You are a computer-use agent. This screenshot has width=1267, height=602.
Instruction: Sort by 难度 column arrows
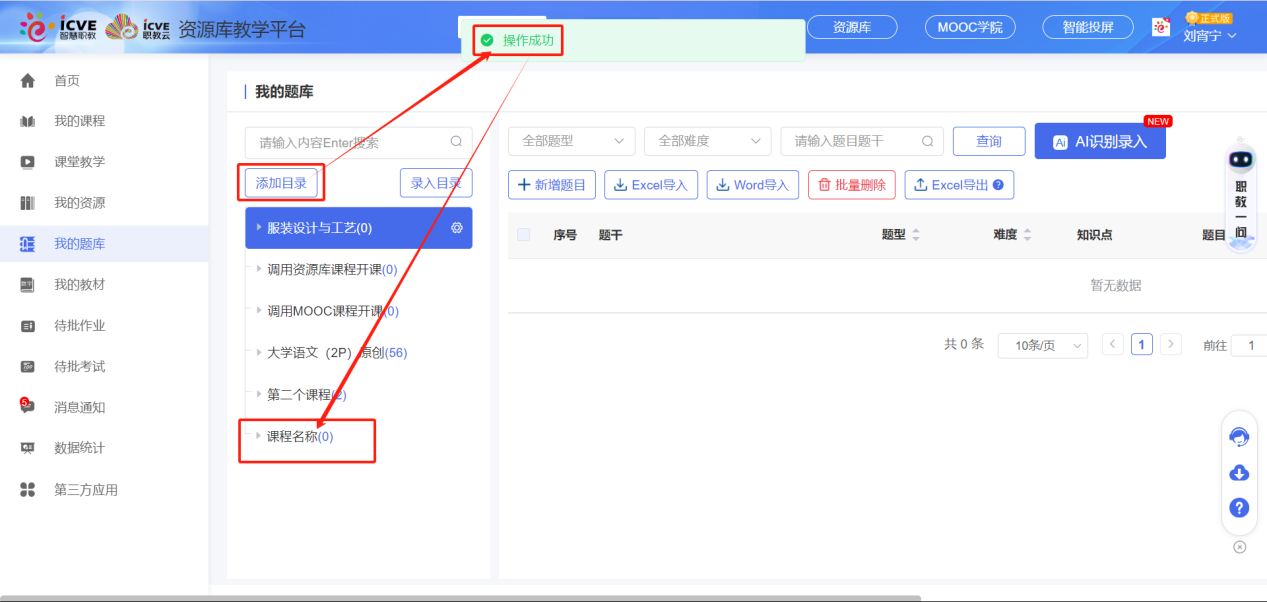(1027, 235)
